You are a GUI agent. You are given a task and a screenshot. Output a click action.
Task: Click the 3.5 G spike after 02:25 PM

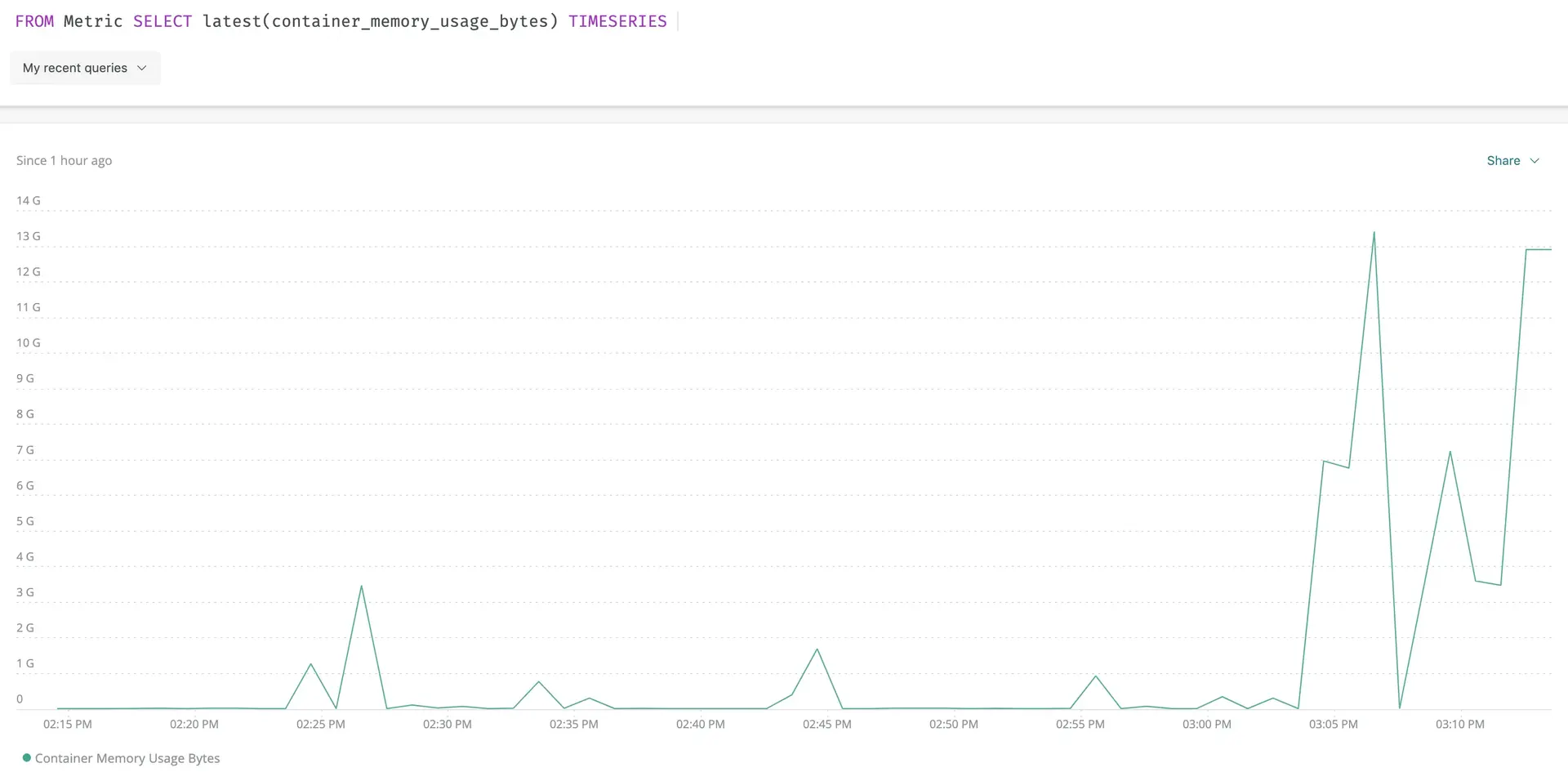pos(361,587)
